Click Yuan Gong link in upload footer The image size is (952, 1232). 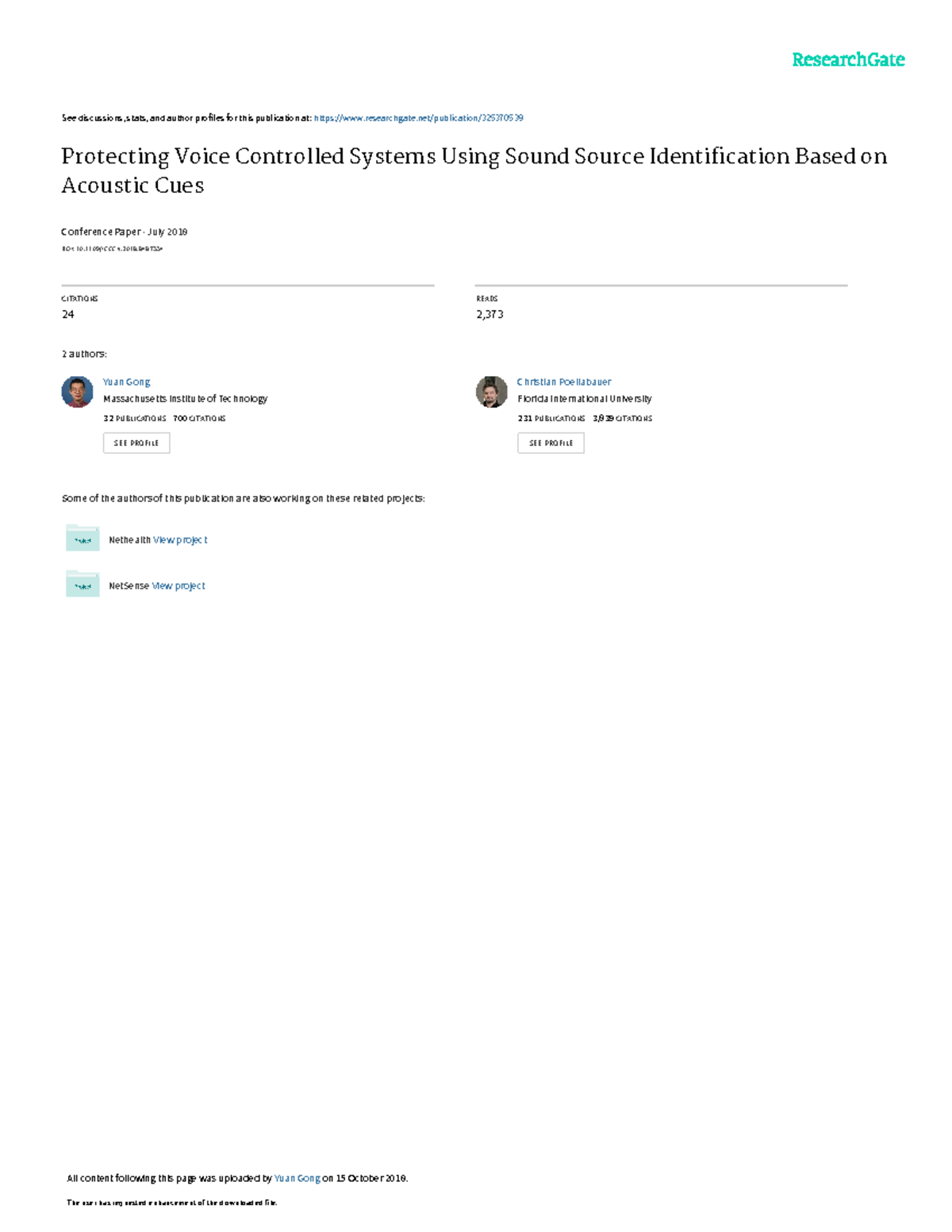[x=297, y=1178]
